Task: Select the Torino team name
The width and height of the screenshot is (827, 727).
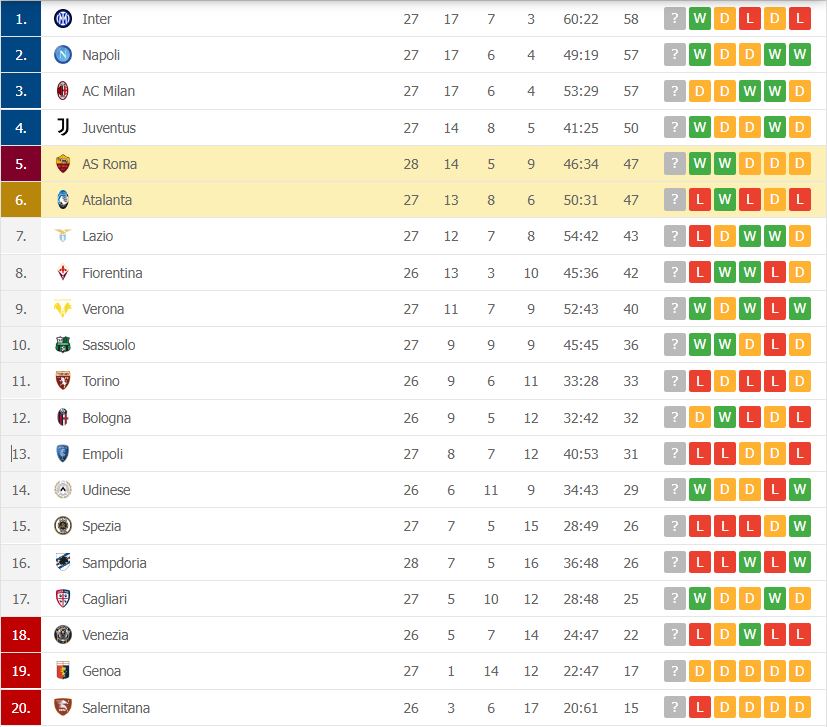Action: [x=100, y=381]
